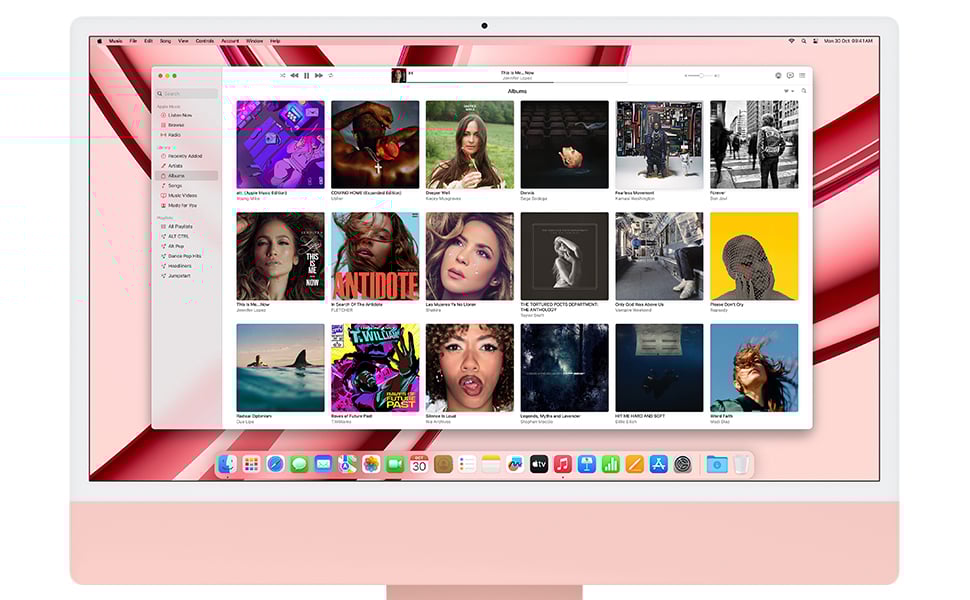
Task: Click the filter magnifier icon in Albums
Action: [804, 91]
